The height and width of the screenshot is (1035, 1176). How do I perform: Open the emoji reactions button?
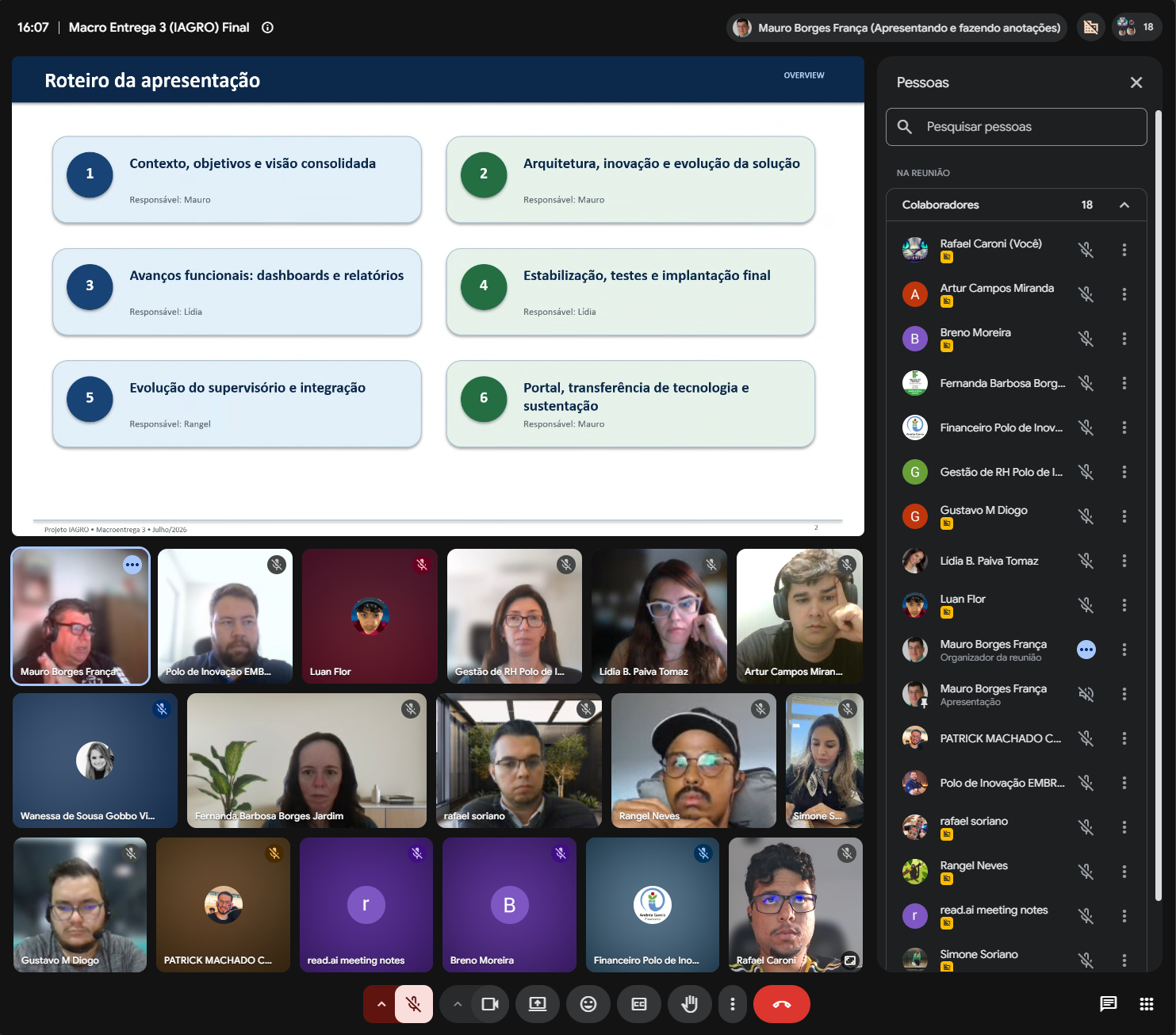(x=588, y=1004)
